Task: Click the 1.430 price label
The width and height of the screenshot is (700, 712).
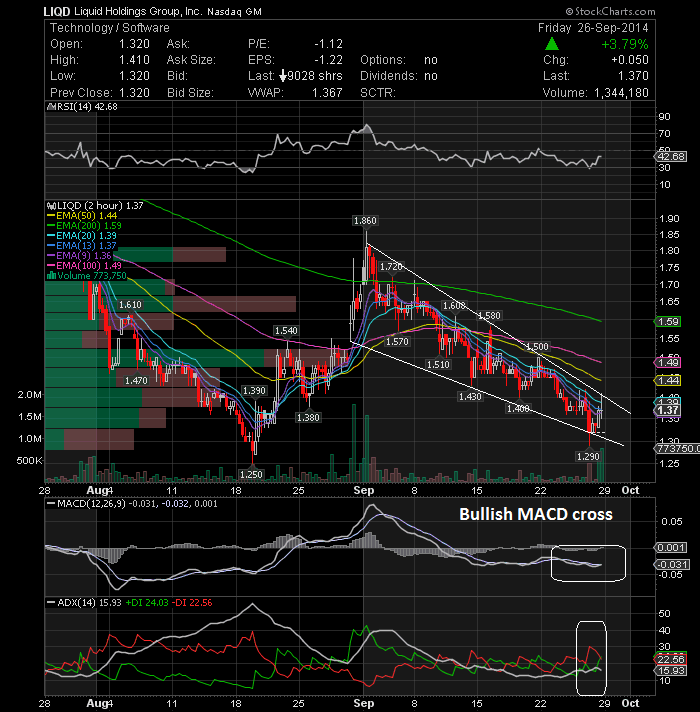Action: (470, 397)
